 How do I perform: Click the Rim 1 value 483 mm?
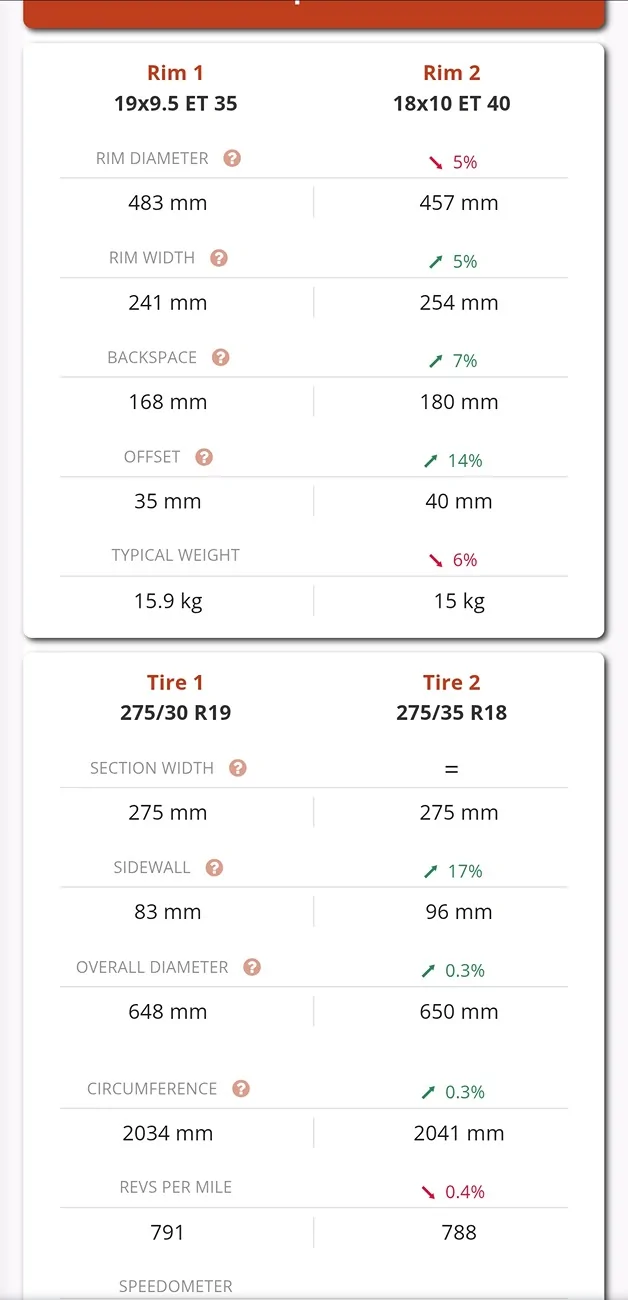[x=168, y=203]
